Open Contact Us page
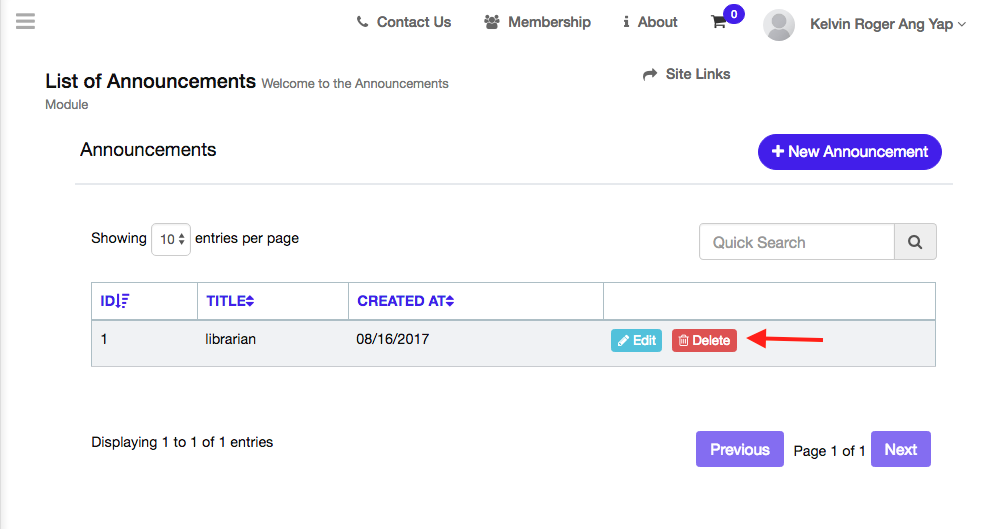 [x=404, y=22]
